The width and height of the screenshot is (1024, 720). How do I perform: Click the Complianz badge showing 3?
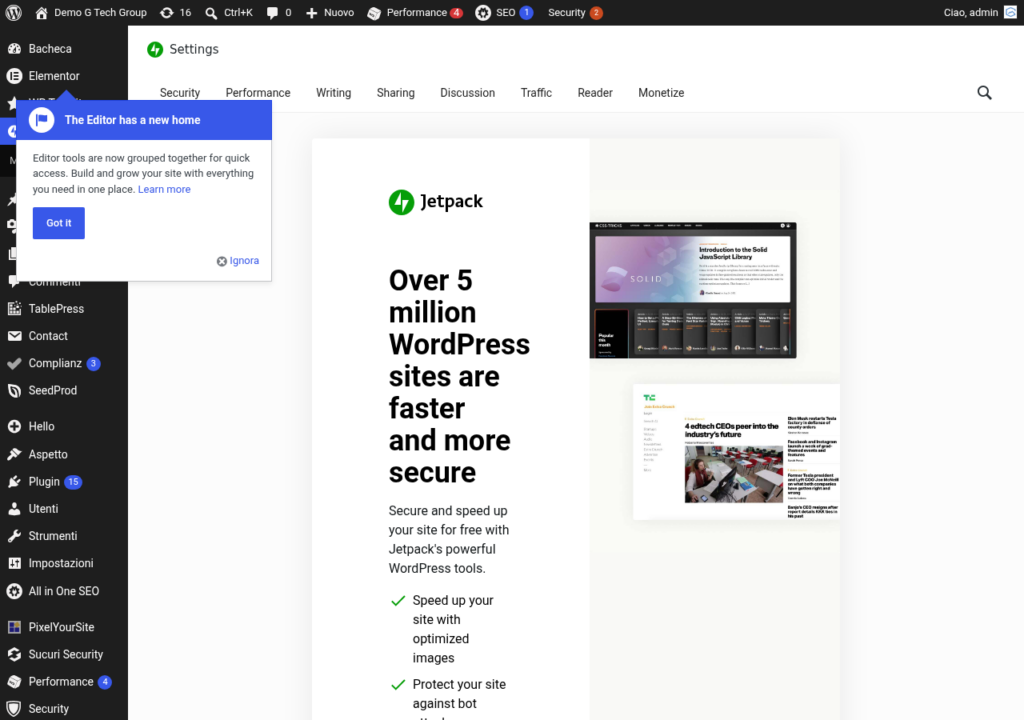pyautogui.click(x=93, y=363)
